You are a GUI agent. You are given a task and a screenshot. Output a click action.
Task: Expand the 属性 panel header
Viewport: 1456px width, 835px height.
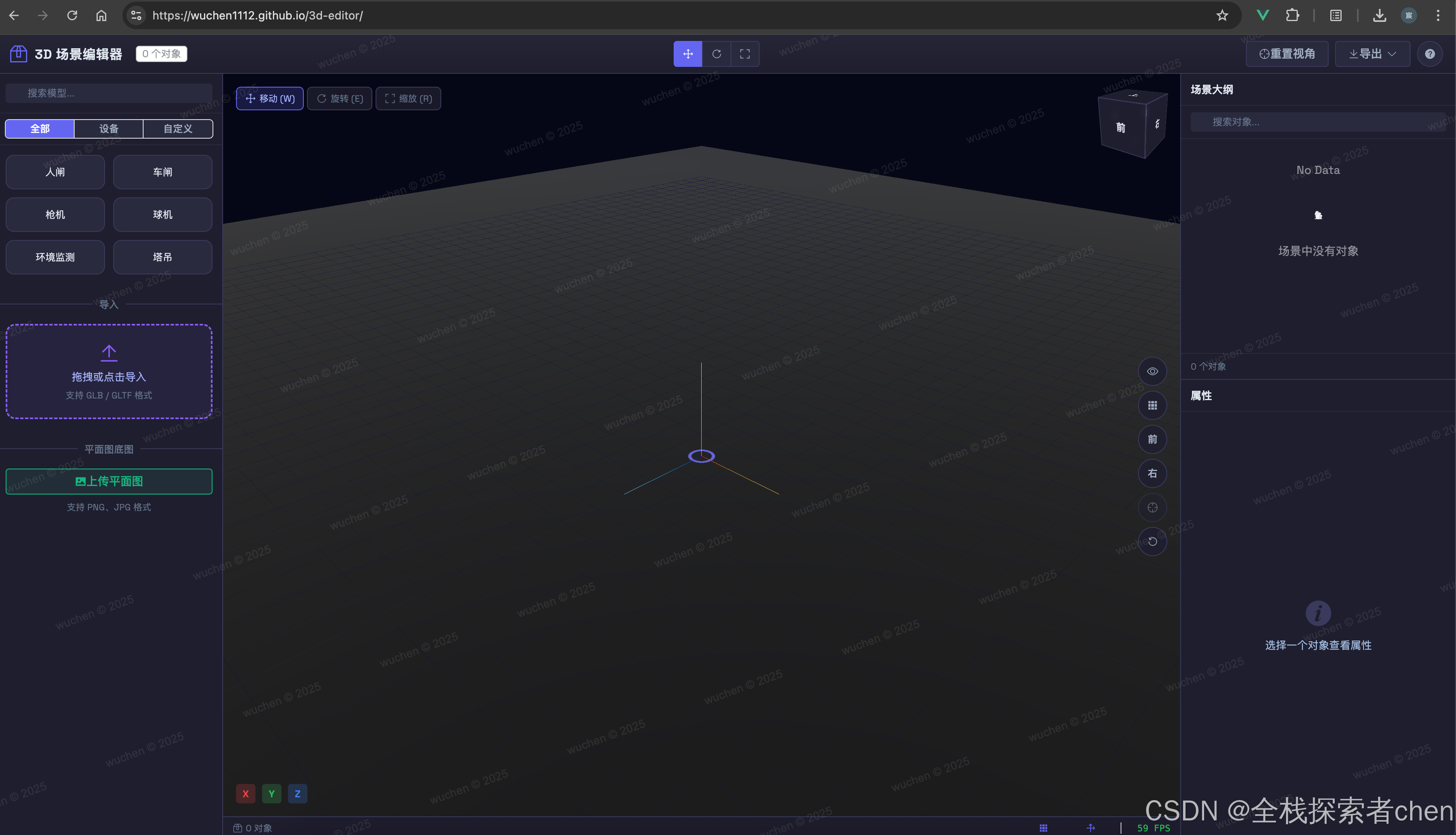(1201, 396)
